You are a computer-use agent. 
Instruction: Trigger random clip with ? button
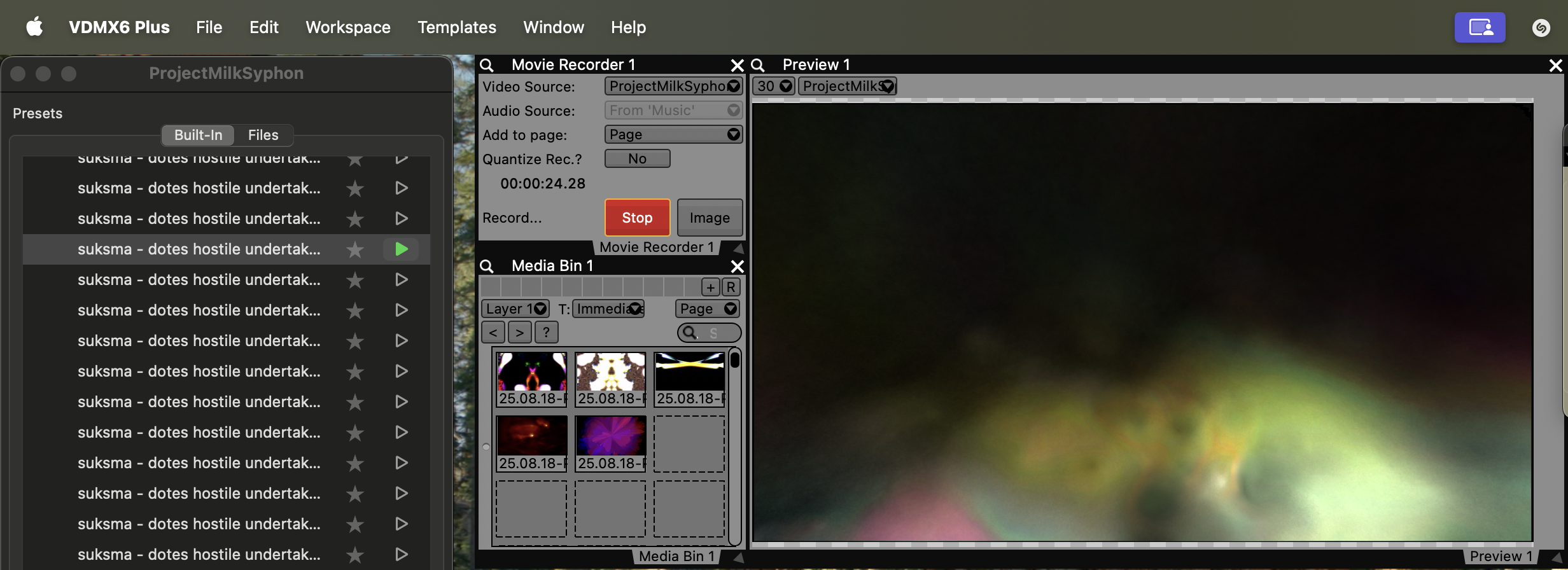[x=547, y=332]
